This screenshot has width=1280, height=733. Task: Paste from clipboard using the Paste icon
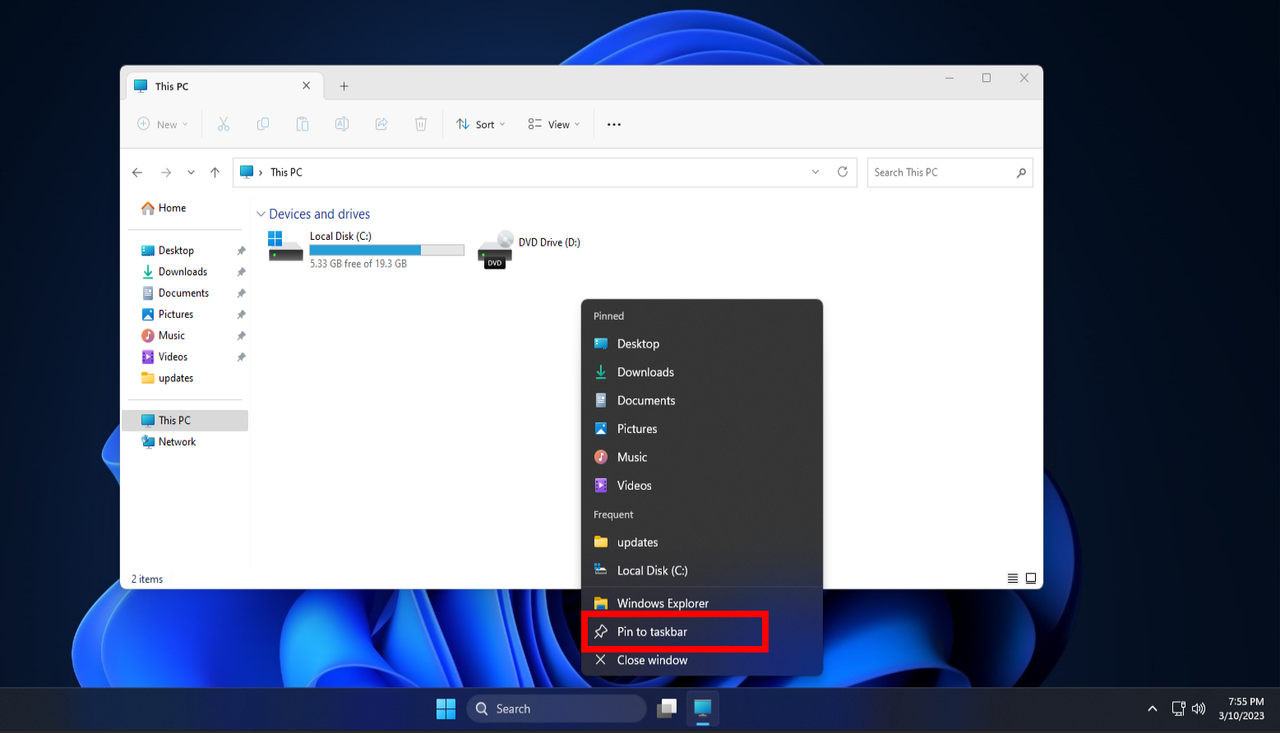[x=302, y=123]
